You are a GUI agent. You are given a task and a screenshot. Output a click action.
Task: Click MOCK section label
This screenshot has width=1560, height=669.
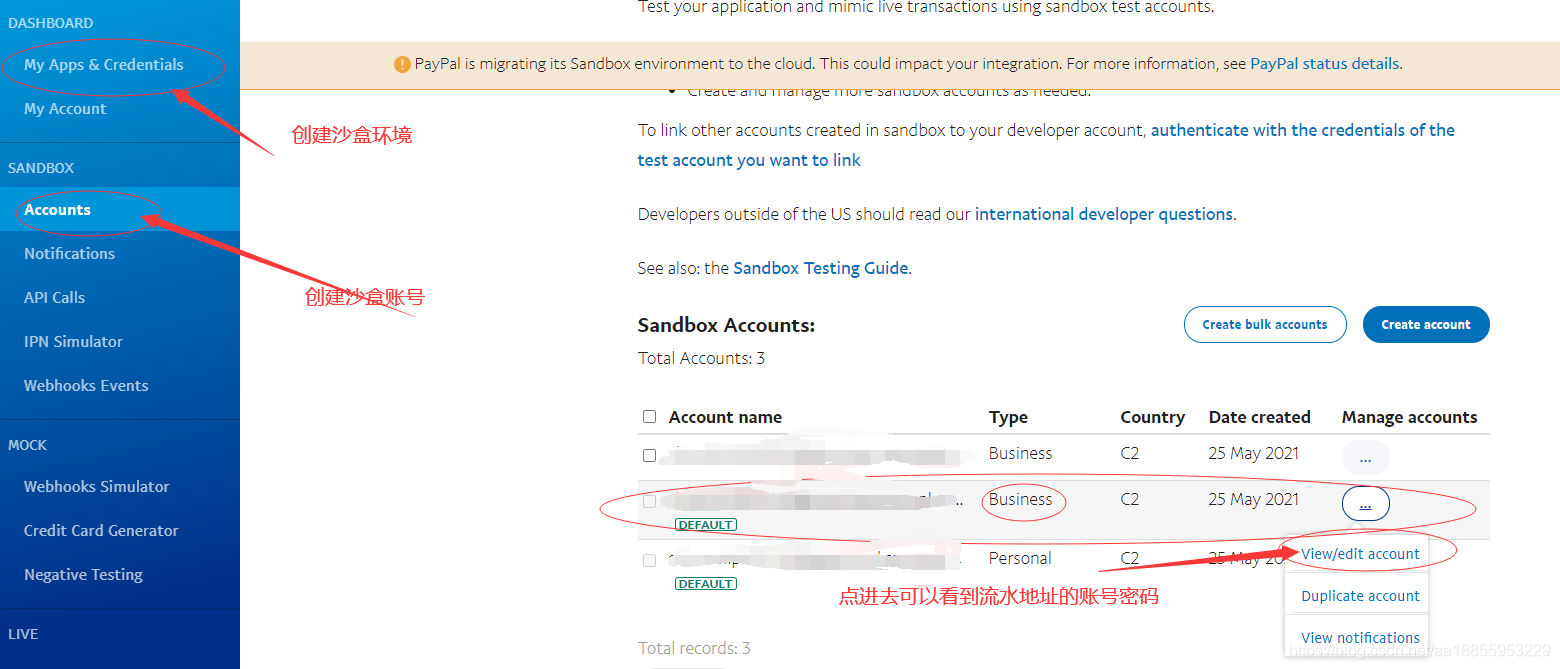[27, 445]
